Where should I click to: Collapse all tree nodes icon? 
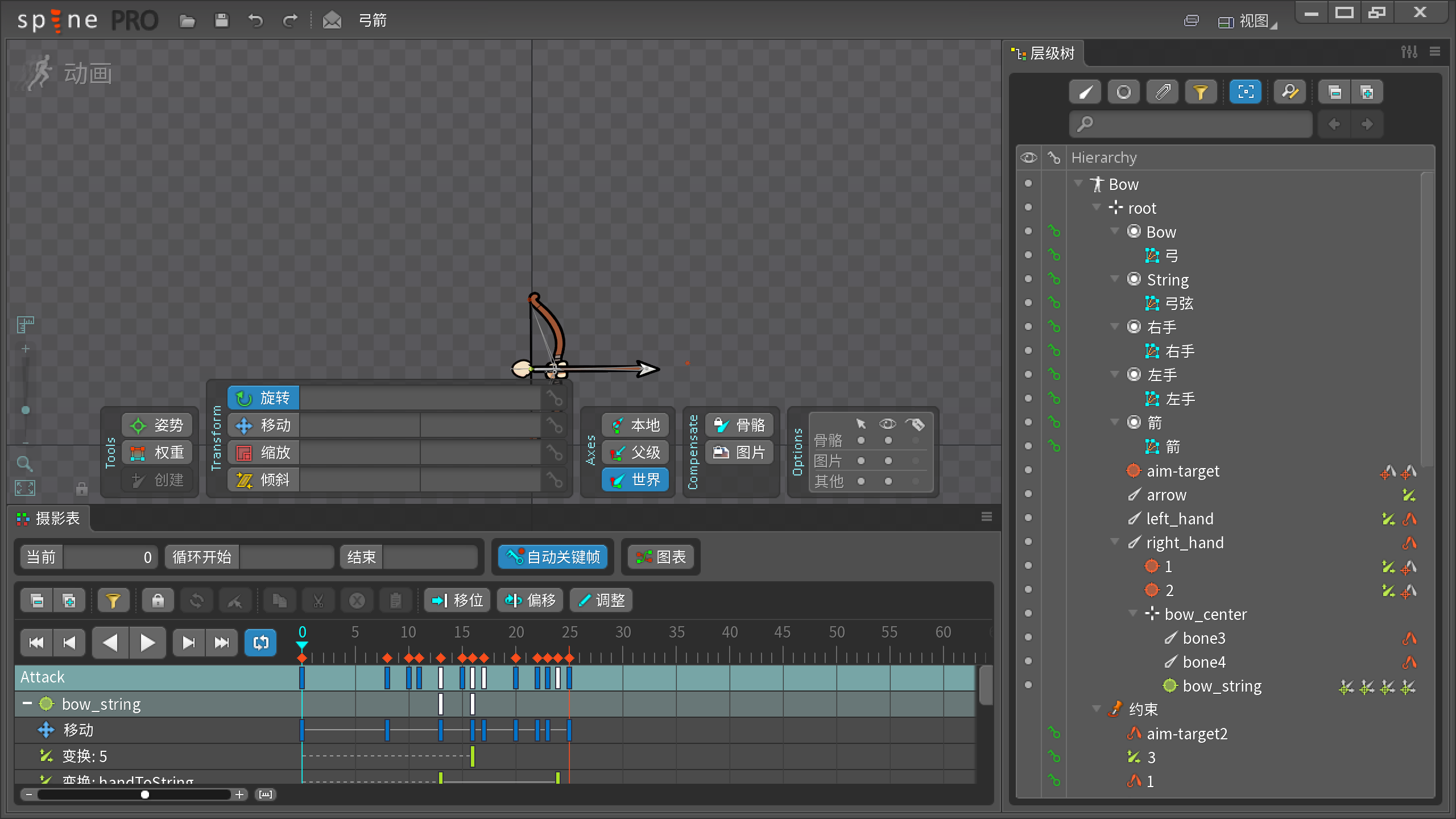click(1335, 92)
